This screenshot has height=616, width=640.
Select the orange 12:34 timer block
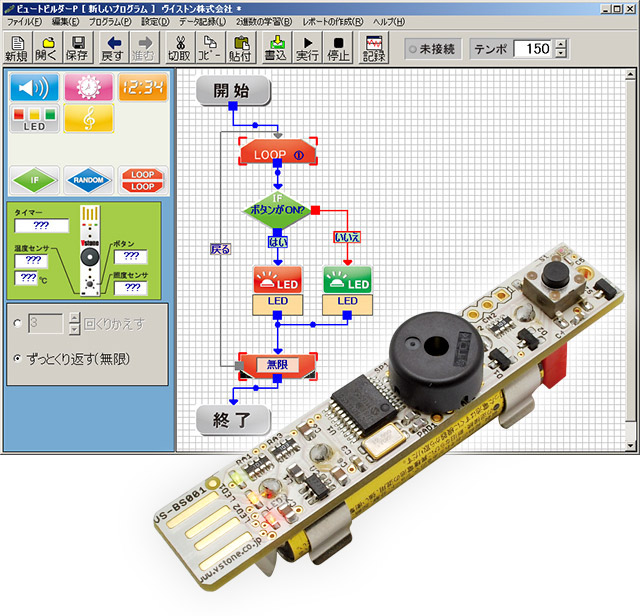click(x=143, y=88)
